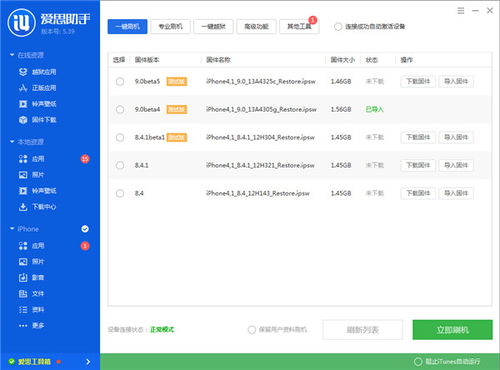Select firmware 8.4 radio button
The width and height of the screenshot is (500, 370).
pos(120,193)
